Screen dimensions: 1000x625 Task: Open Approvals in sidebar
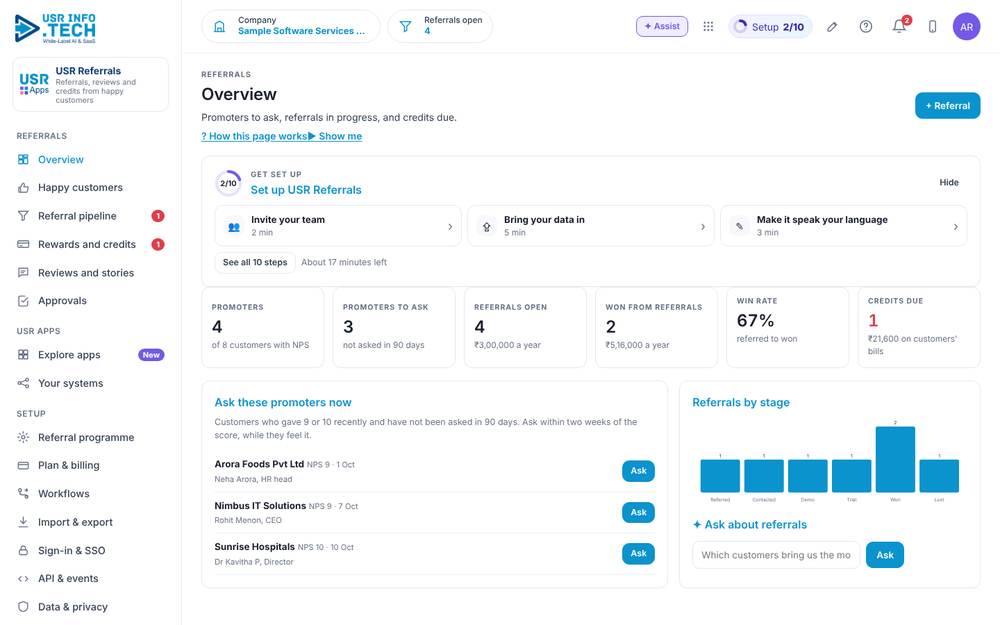click(91, 301)
